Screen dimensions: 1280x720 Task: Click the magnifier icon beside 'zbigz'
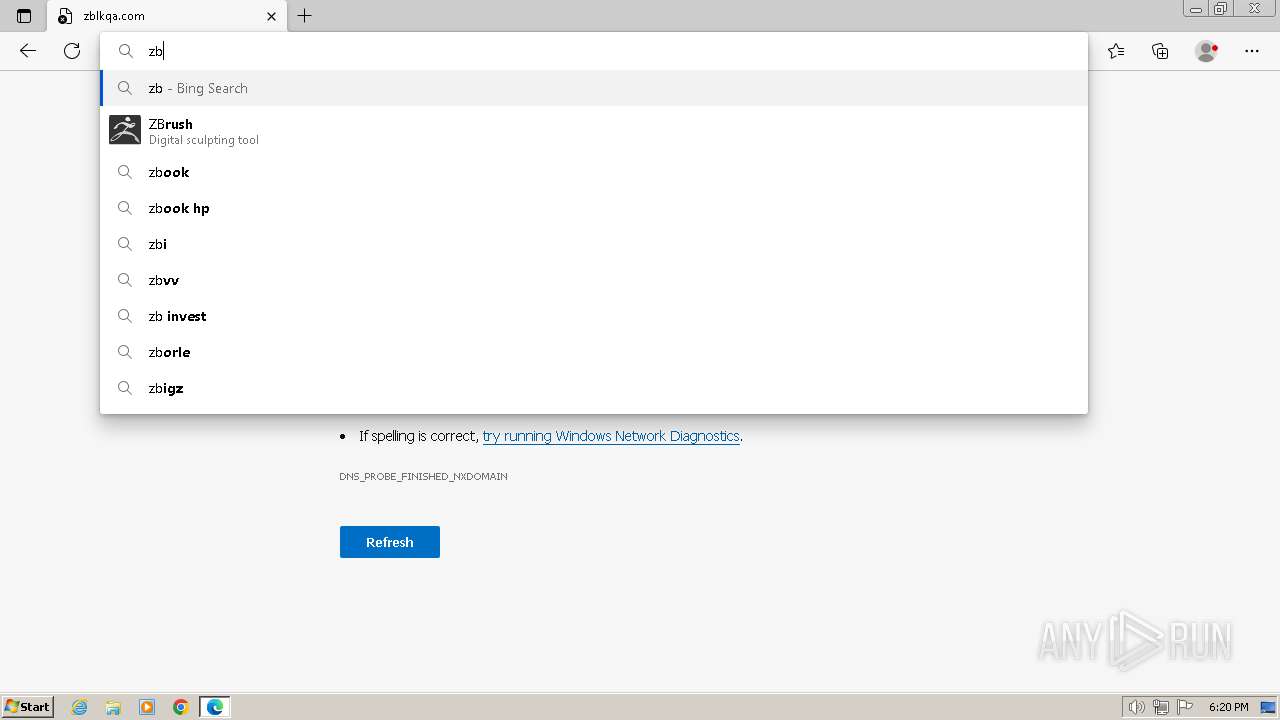point(125,388)
